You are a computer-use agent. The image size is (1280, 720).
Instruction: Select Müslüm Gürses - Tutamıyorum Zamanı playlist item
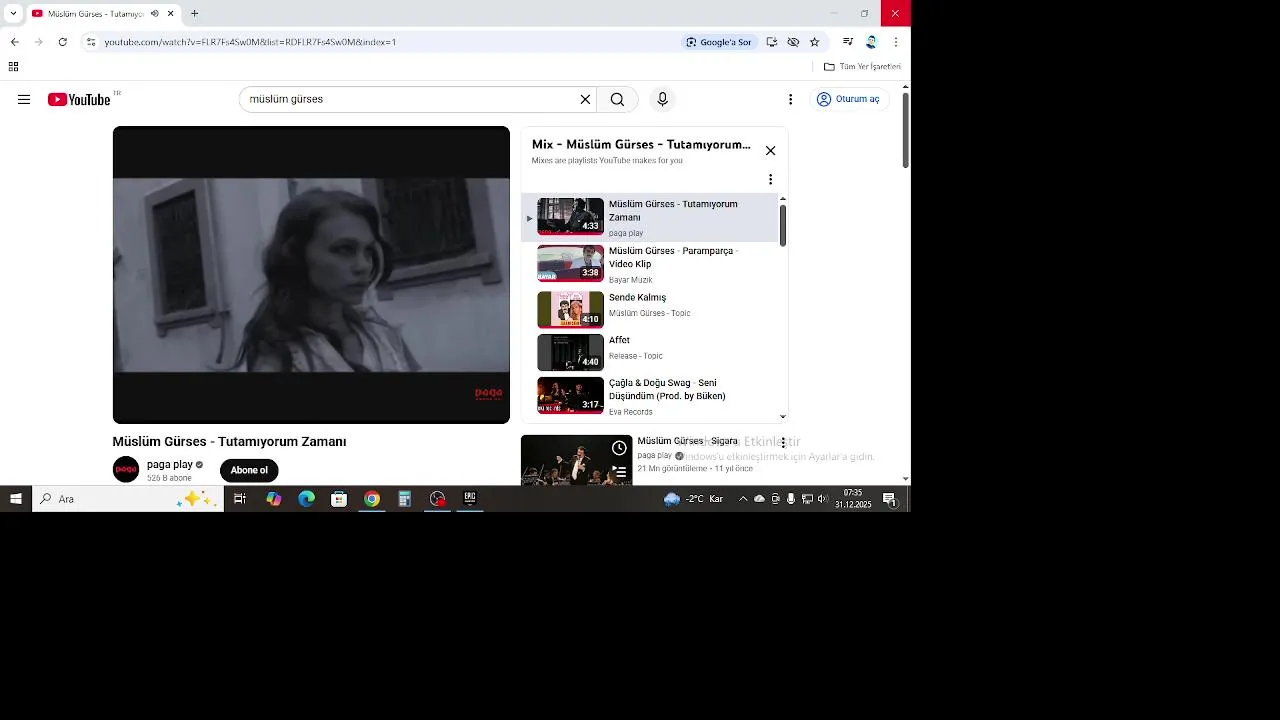[x=650, y=218]
